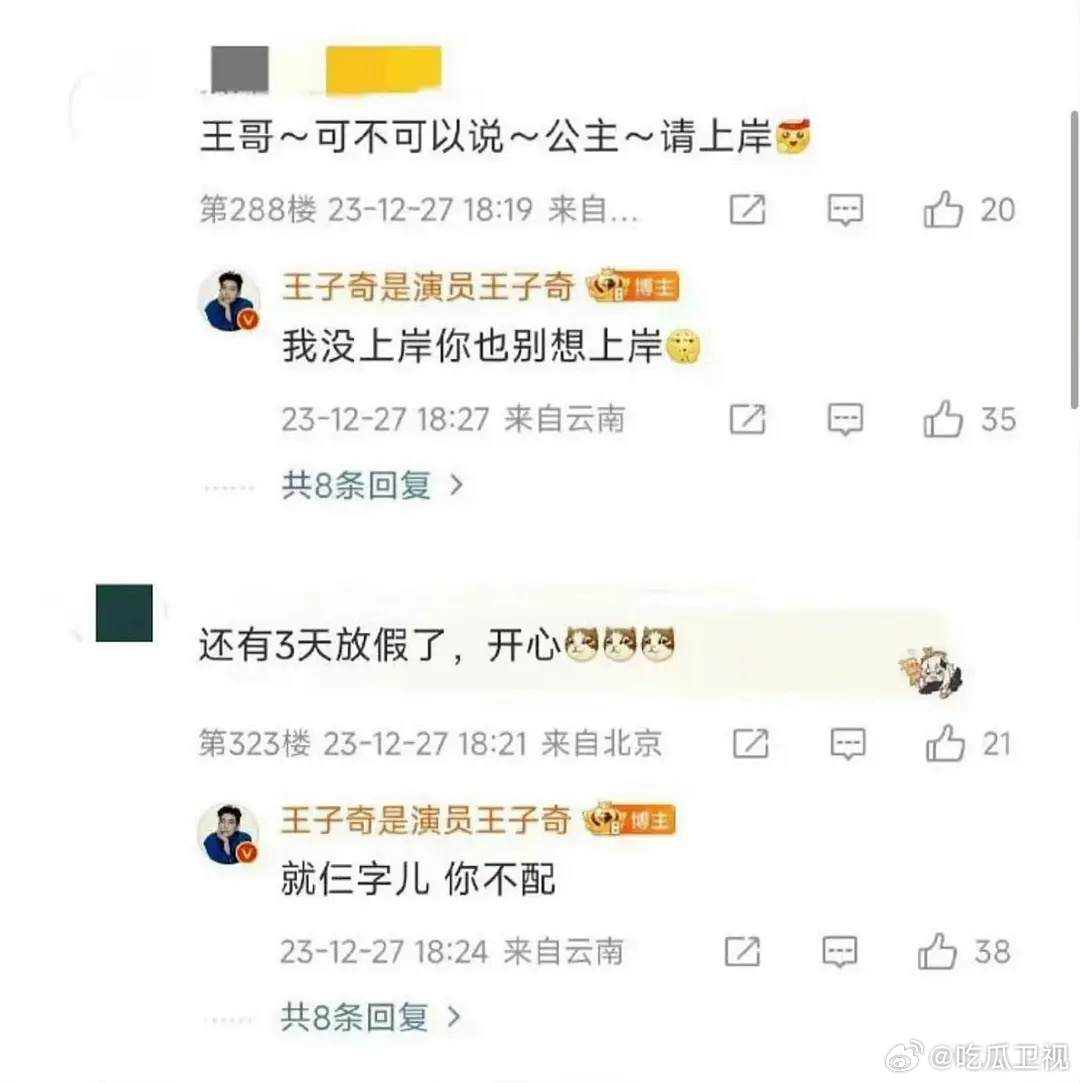Like the reply 就仨字儿 你不配
1080x1083 pixels.
click(x=938, y=952)
